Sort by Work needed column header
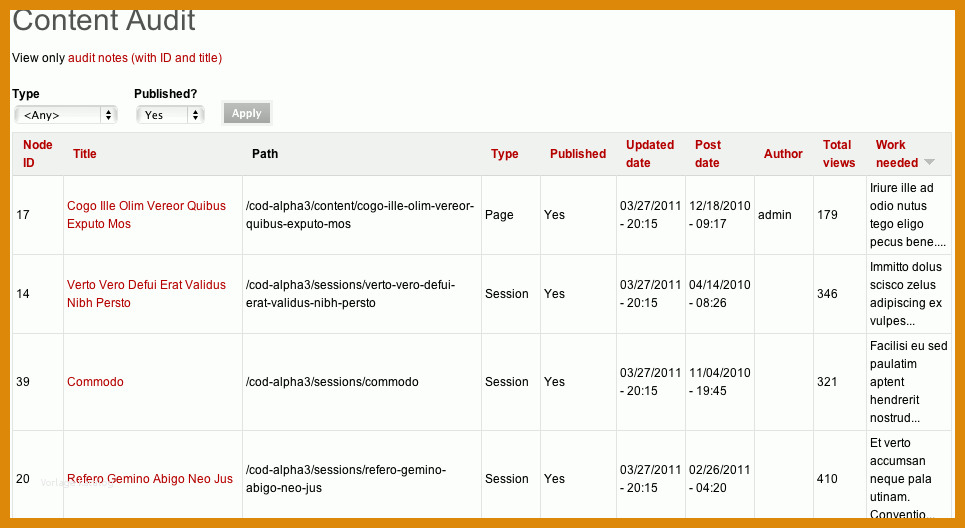 pos(897,154)
